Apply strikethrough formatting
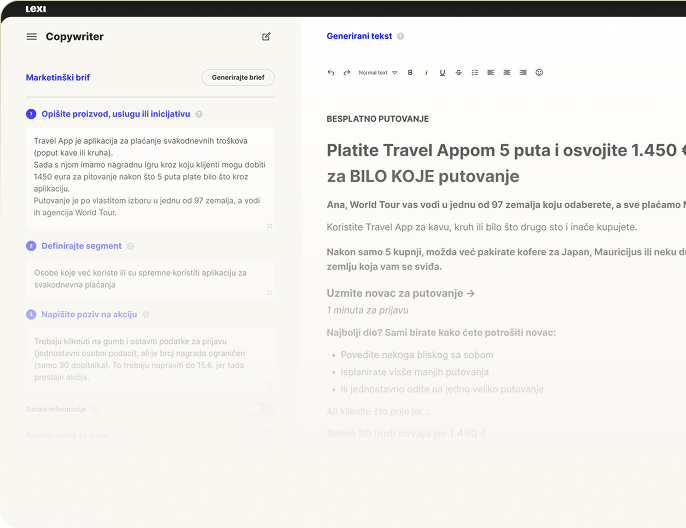This screenshot has height=528, width=686. pyautogui.click(x=458, y=73)
